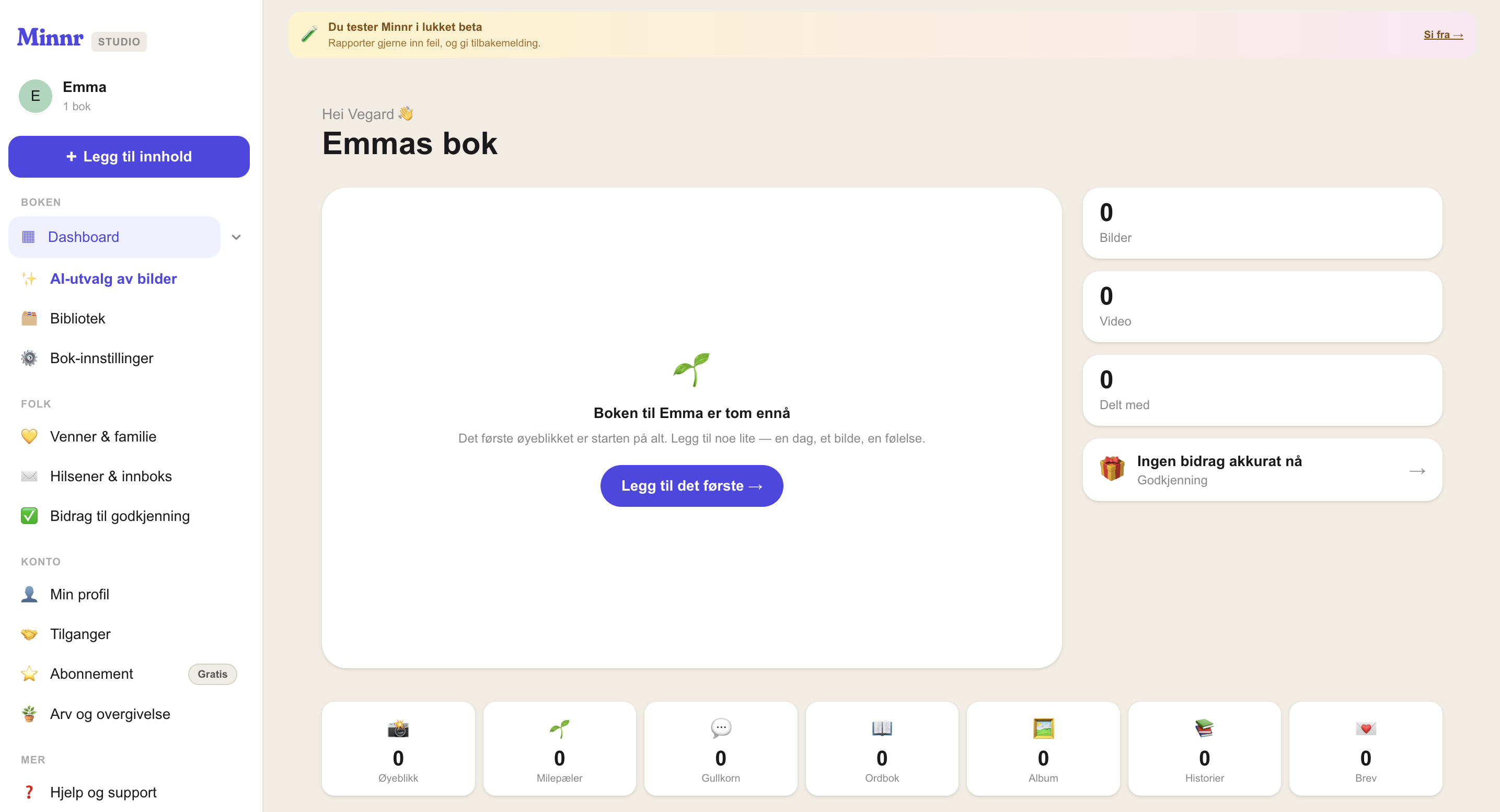Follow the Si fra link
Image resolution: width=1500 pixels, height=812 pixels.
tap(1444, 35)
